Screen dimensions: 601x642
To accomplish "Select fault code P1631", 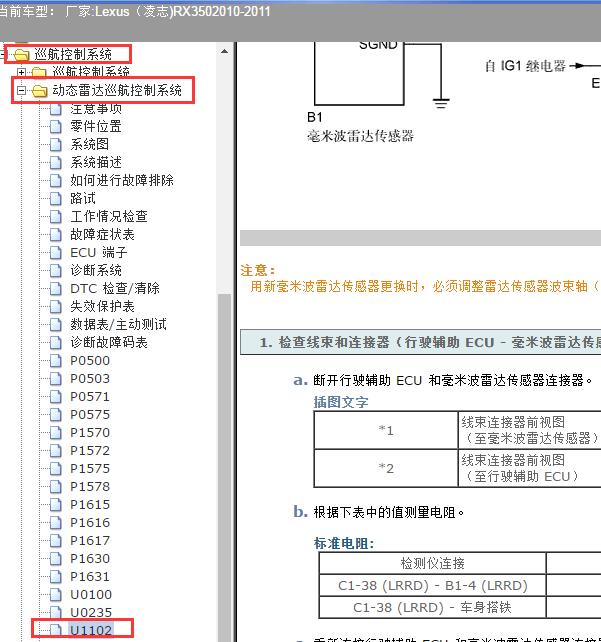I will click(90, 576).
